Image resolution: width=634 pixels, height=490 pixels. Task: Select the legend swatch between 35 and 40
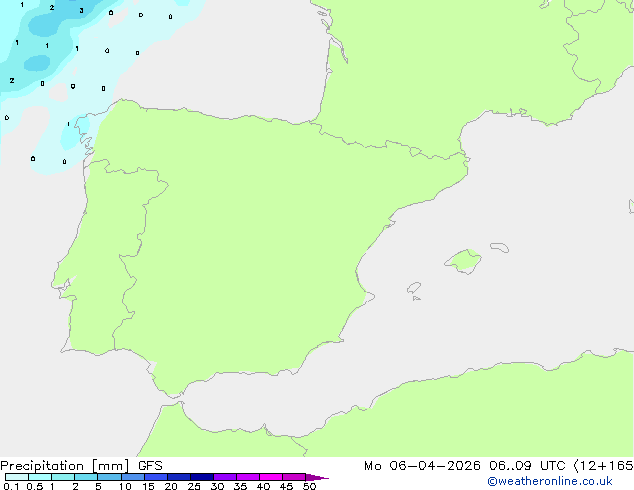pyautogui.click(x=248, y=477)
